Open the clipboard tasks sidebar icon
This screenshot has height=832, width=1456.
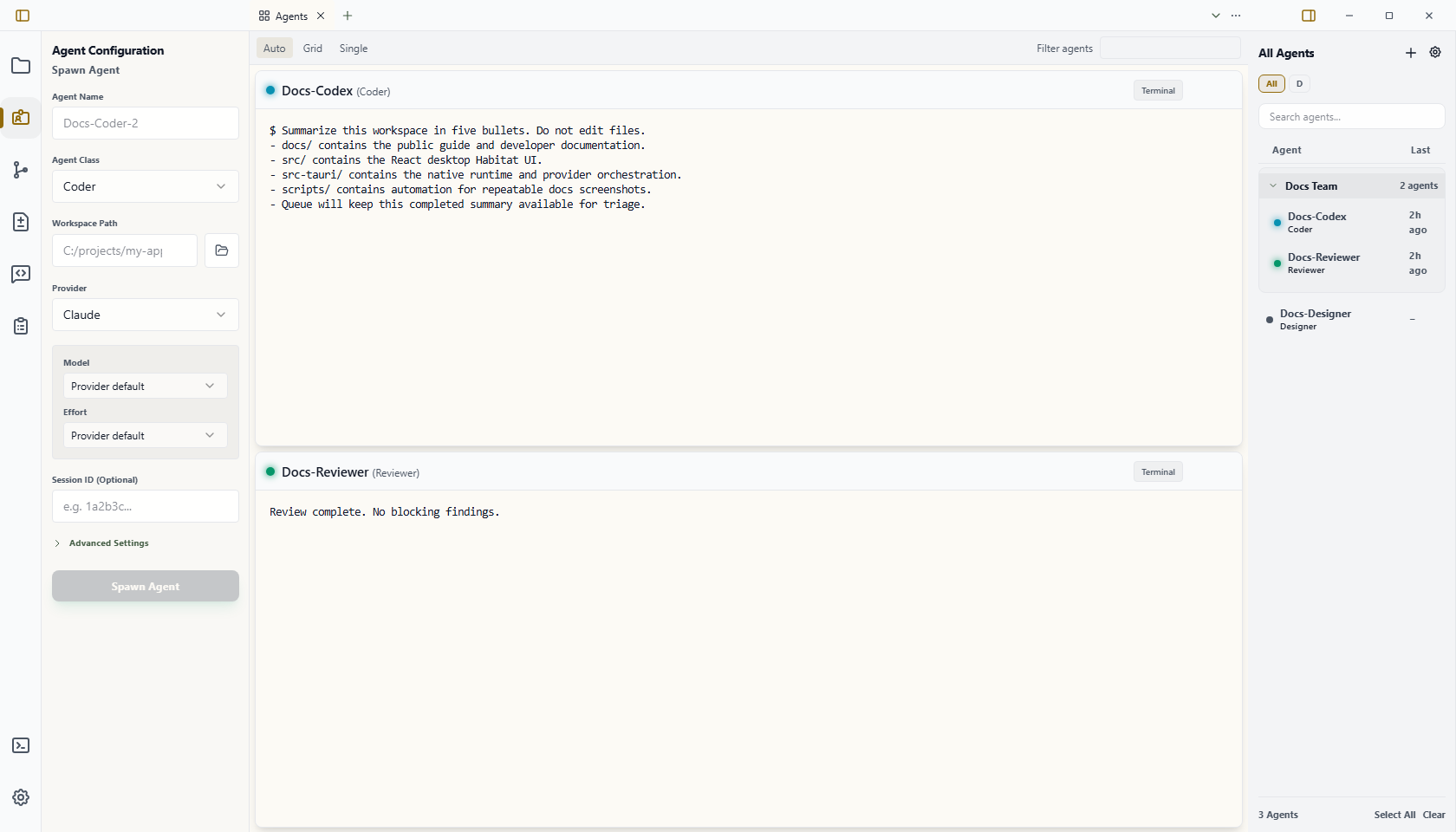pos(21,326)
